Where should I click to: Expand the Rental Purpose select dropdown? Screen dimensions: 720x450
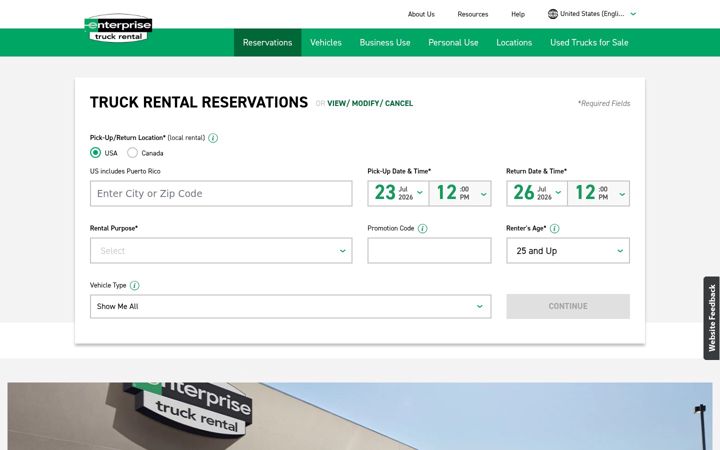click(221, 250)
